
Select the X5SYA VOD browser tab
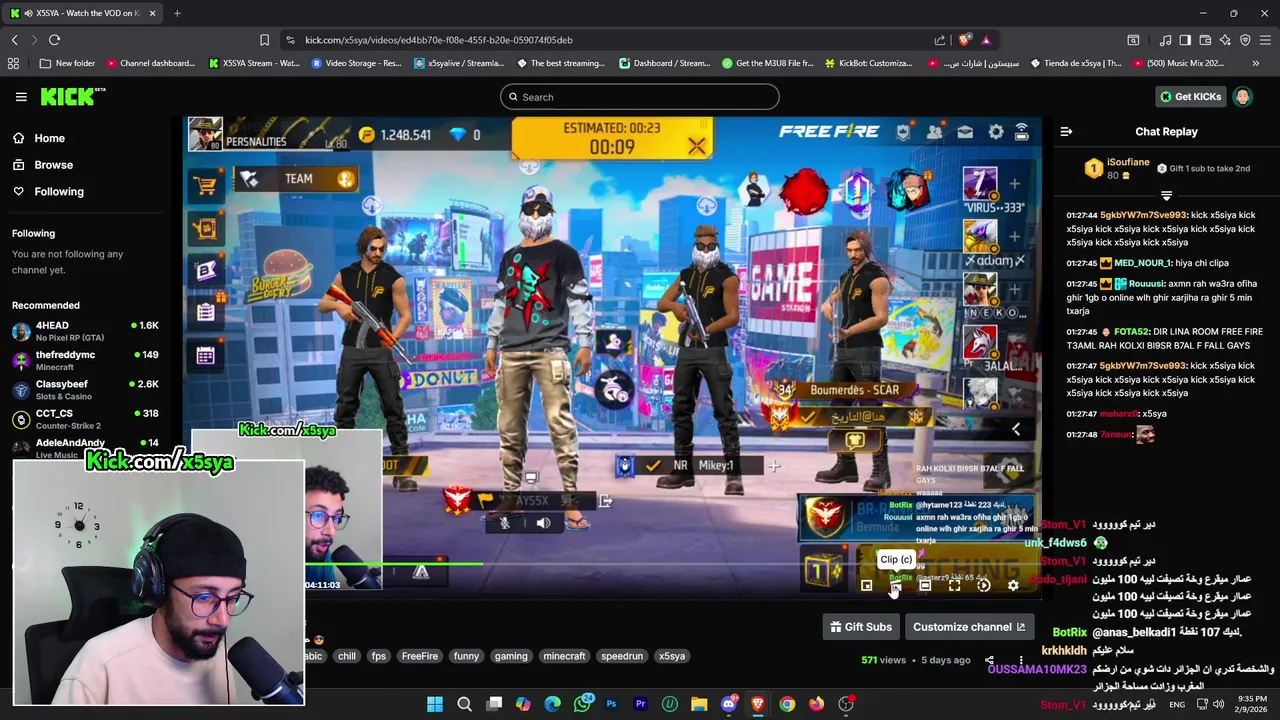[82, 13]
